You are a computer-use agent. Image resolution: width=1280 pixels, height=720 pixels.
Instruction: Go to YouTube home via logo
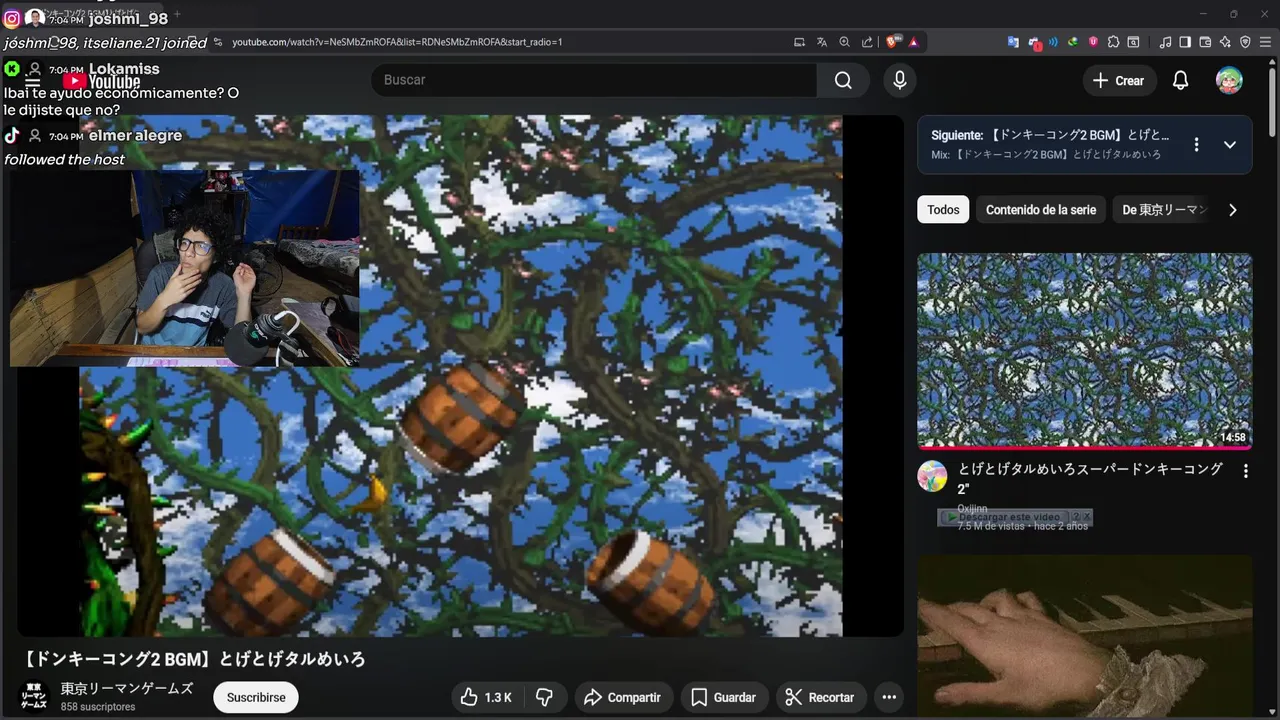coord(101,82)
